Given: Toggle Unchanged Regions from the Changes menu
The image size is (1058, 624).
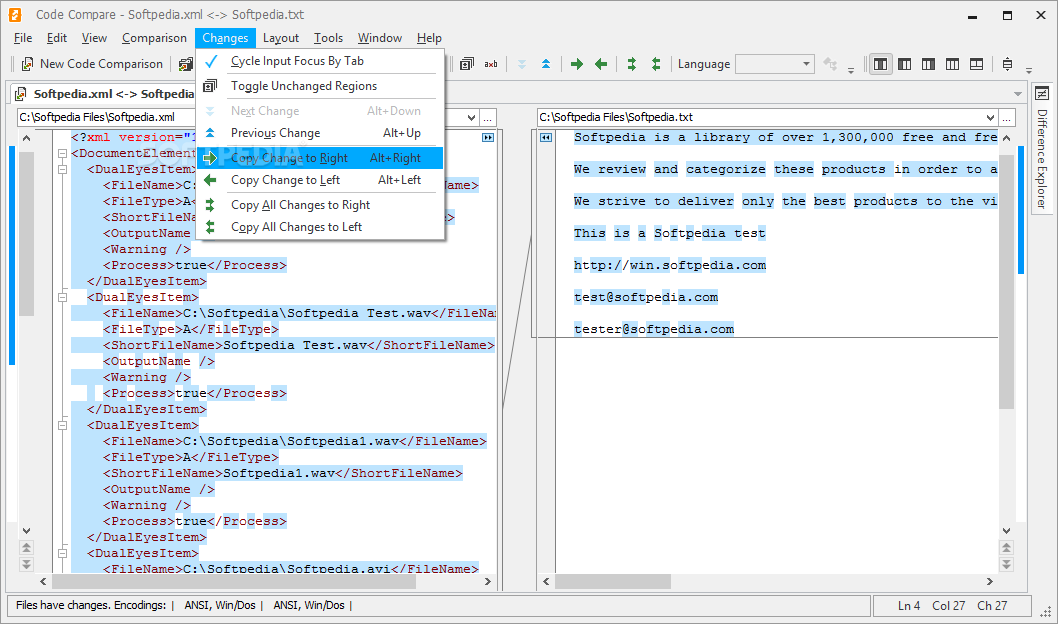Looking at the screenshot, I should tap(303, 86).
